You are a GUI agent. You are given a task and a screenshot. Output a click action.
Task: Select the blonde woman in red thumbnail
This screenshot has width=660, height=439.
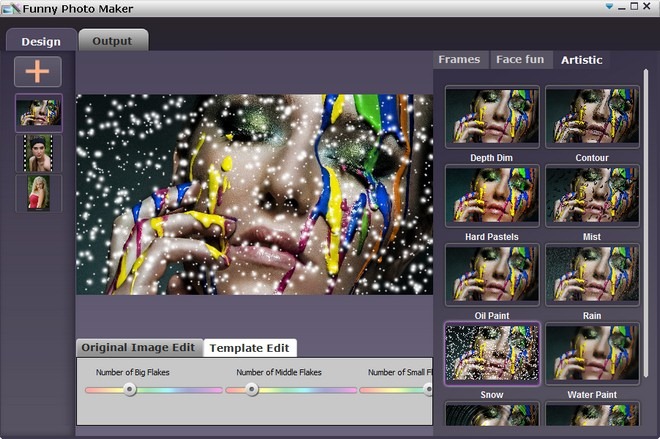pos(39,193)
